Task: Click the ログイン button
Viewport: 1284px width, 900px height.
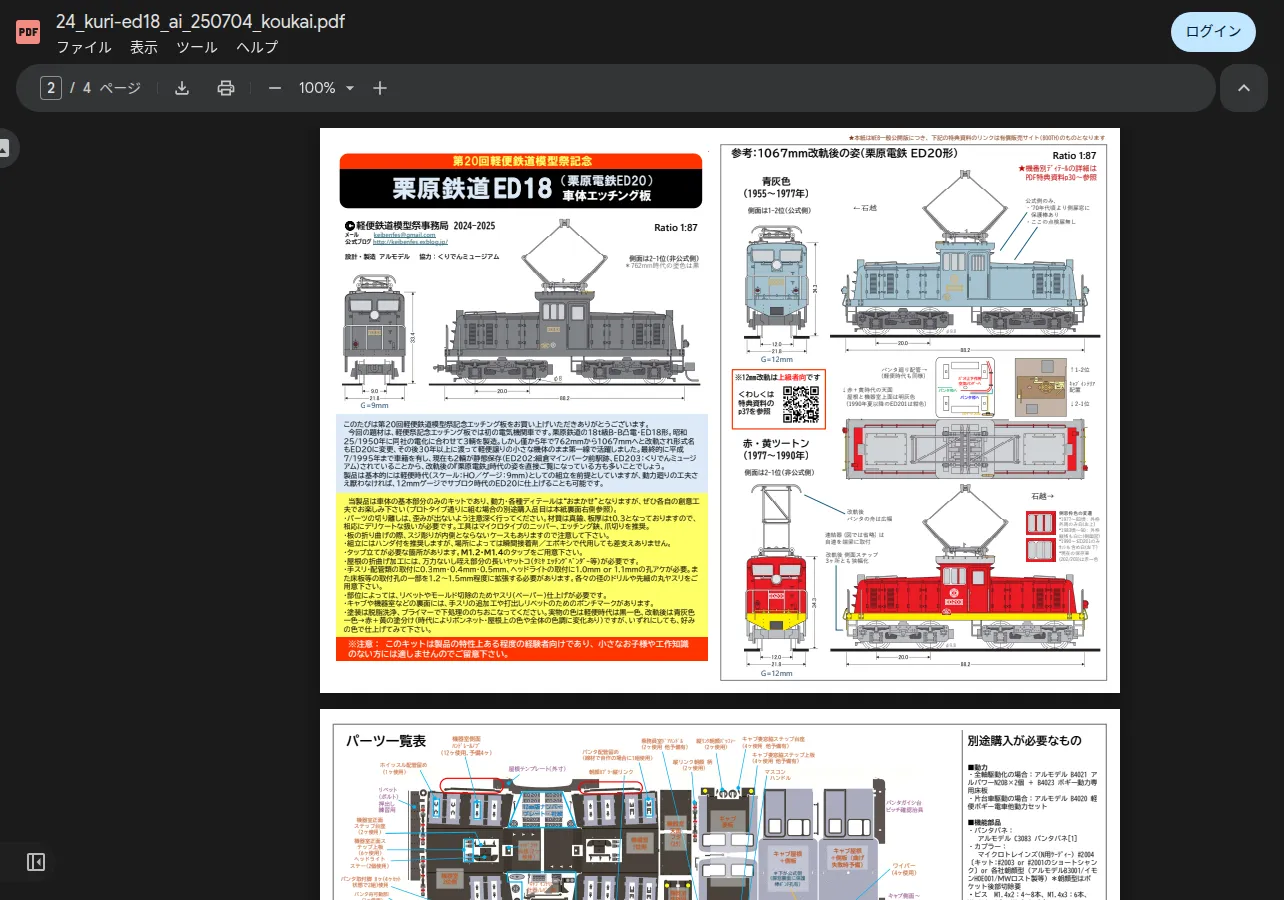Action: point(1213,32)
